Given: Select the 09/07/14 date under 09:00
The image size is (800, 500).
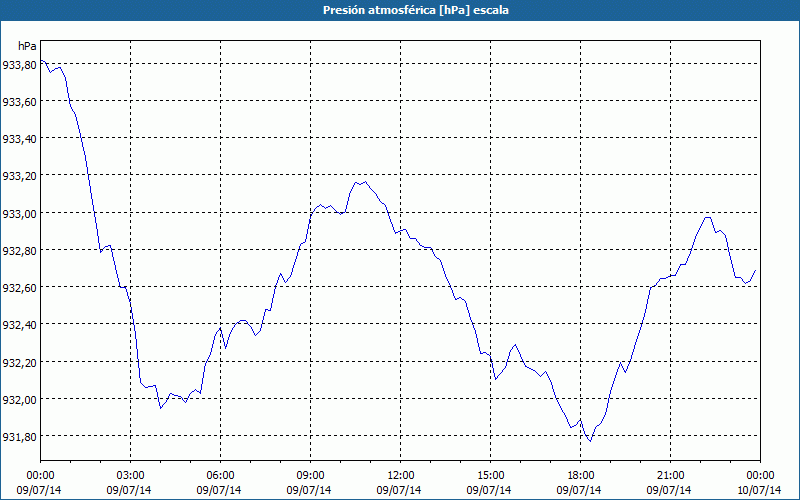Looking at the screenshot, I should (x=309, y=490).
